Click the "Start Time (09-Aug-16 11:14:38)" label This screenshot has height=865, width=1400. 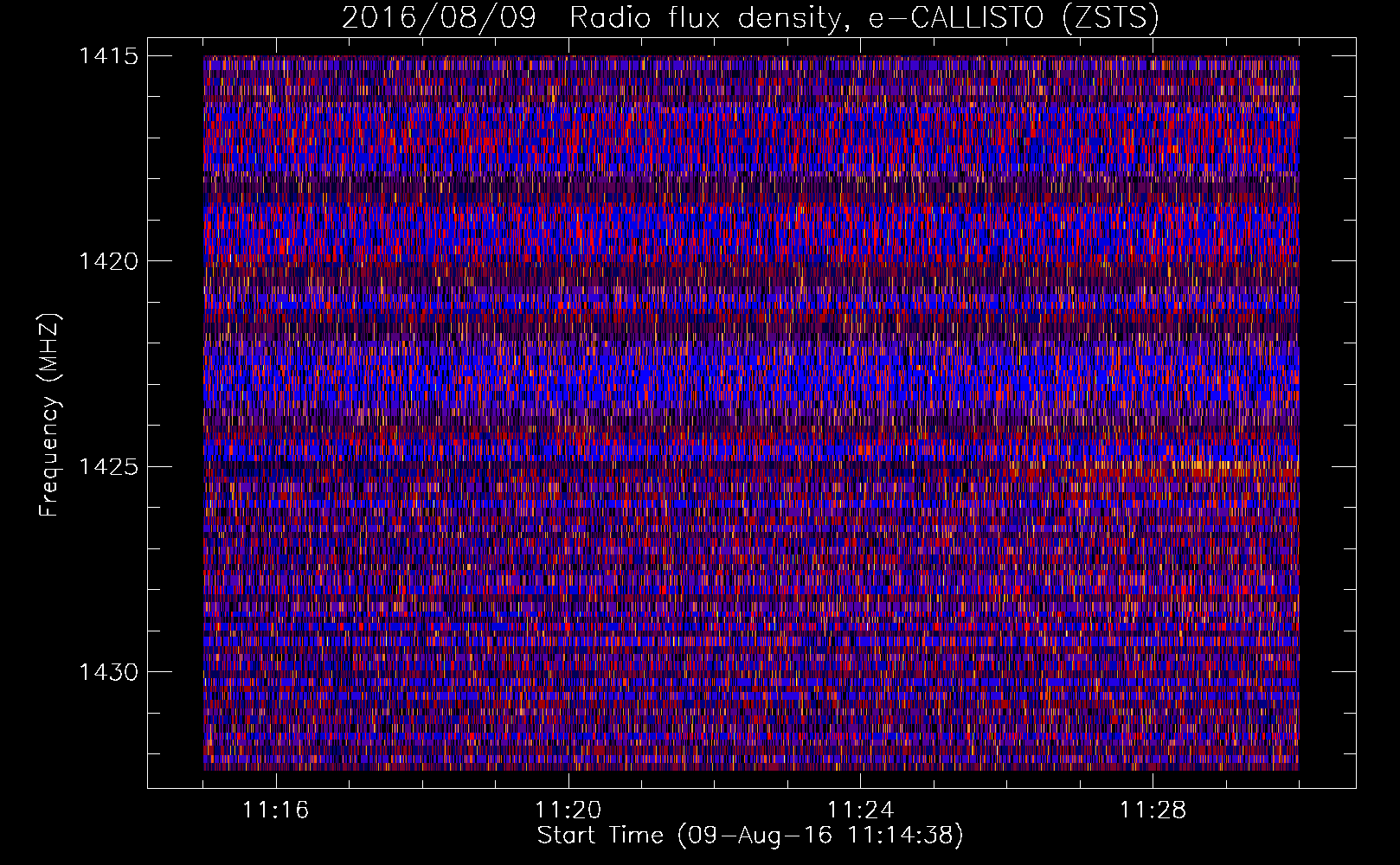750,836
